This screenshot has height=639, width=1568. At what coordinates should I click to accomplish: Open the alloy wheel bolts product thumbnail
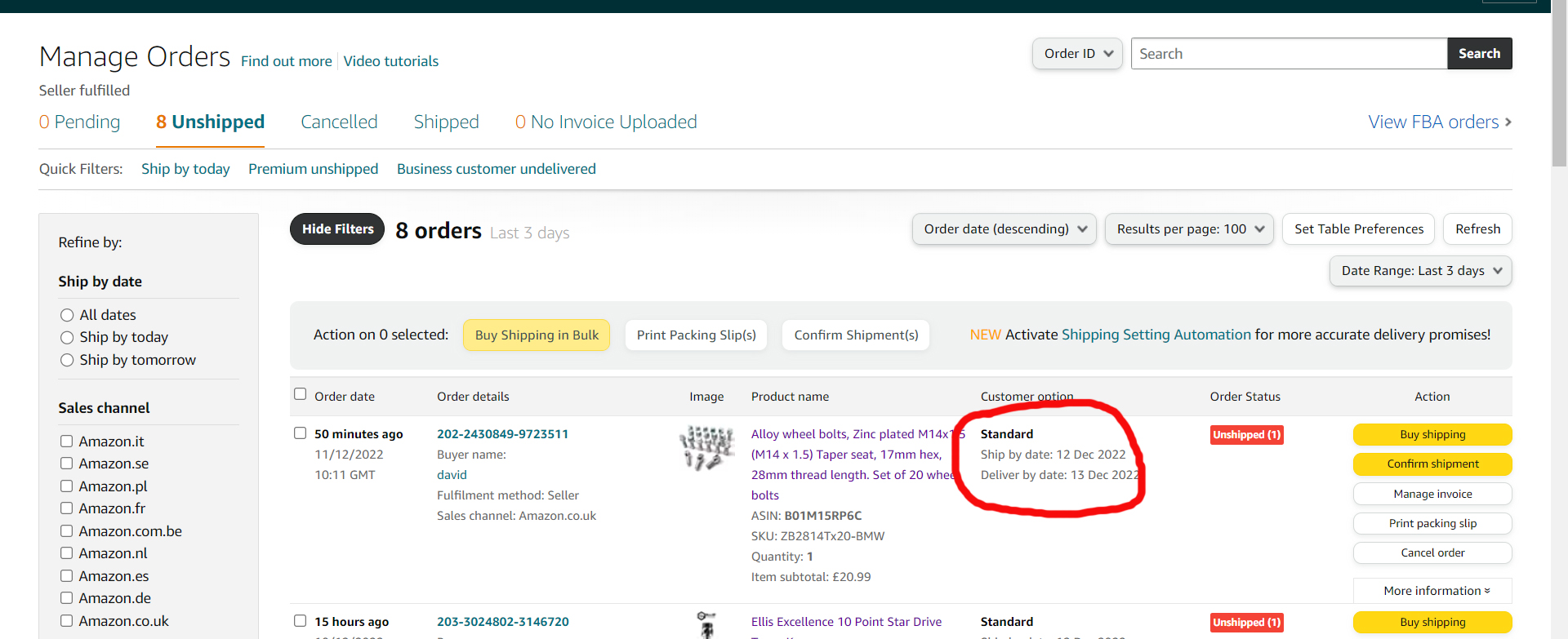(x=706, y=448)
